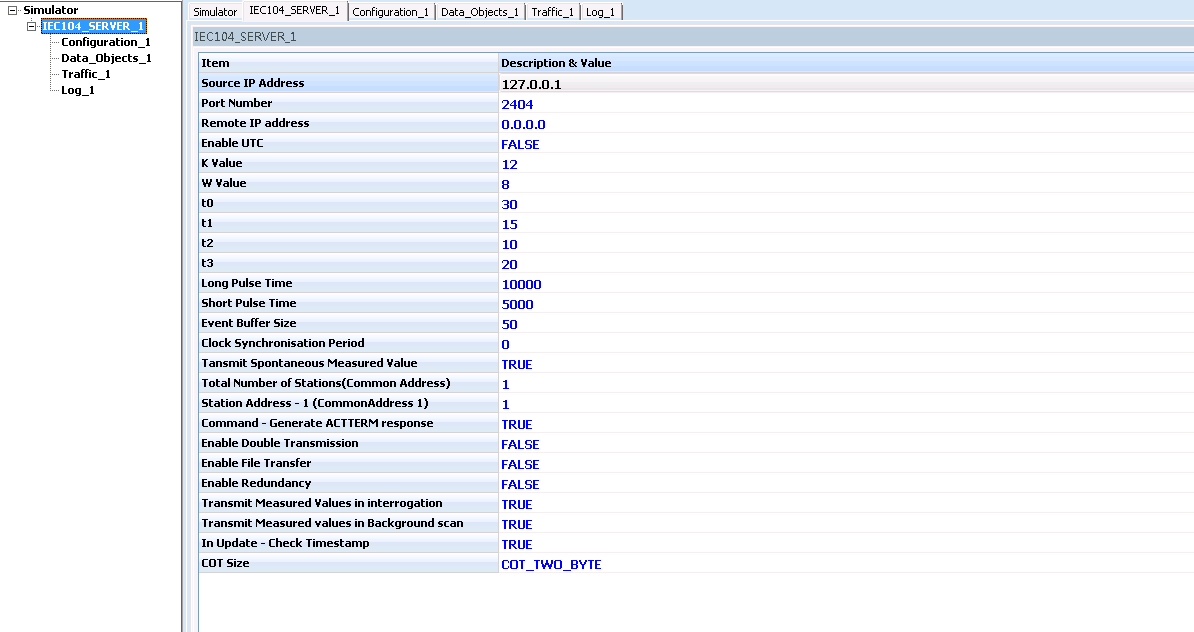The width and height of the screenshot is (1194, 632).
Task: Click the In Update - Check Timestamp label
Action: (x=286, y=543)
